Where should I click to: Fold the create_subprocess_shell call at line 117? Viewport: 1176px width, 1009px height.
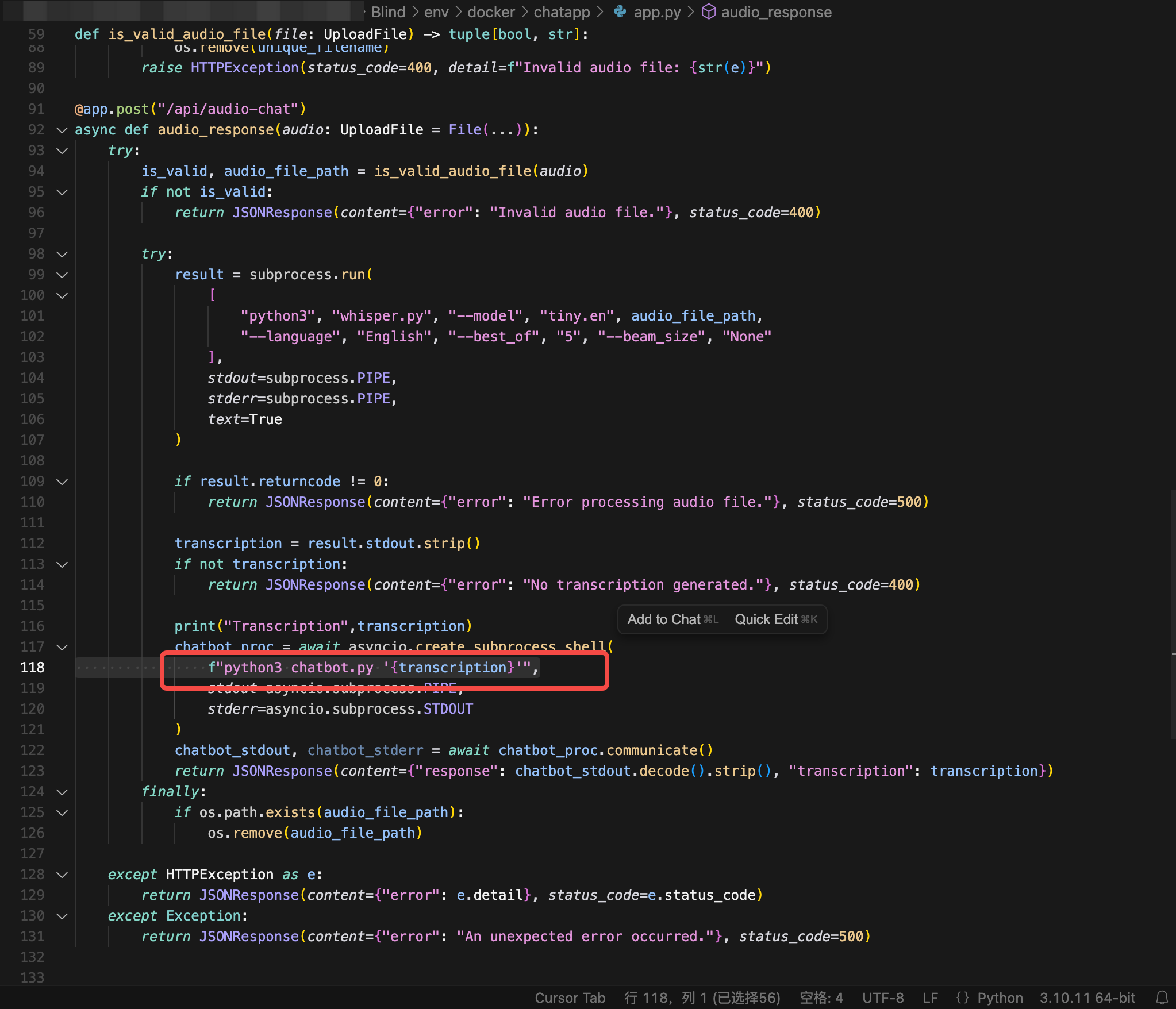click(x=62, y=647)
